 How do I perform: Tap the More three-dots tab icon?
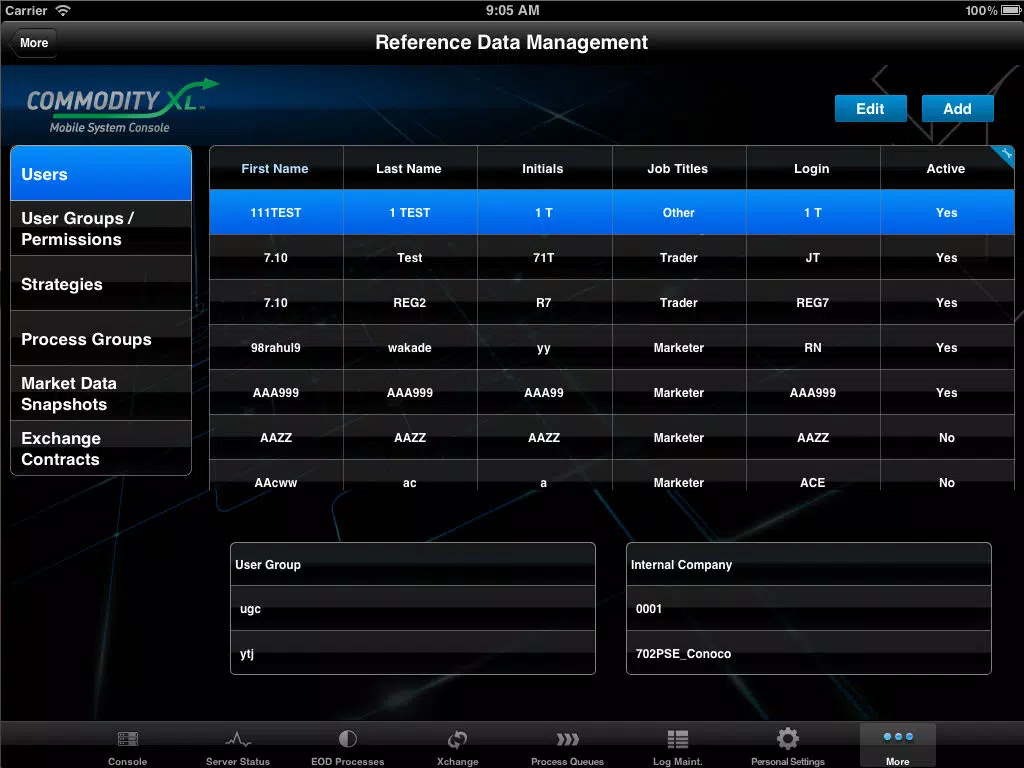tap(898, 737)
